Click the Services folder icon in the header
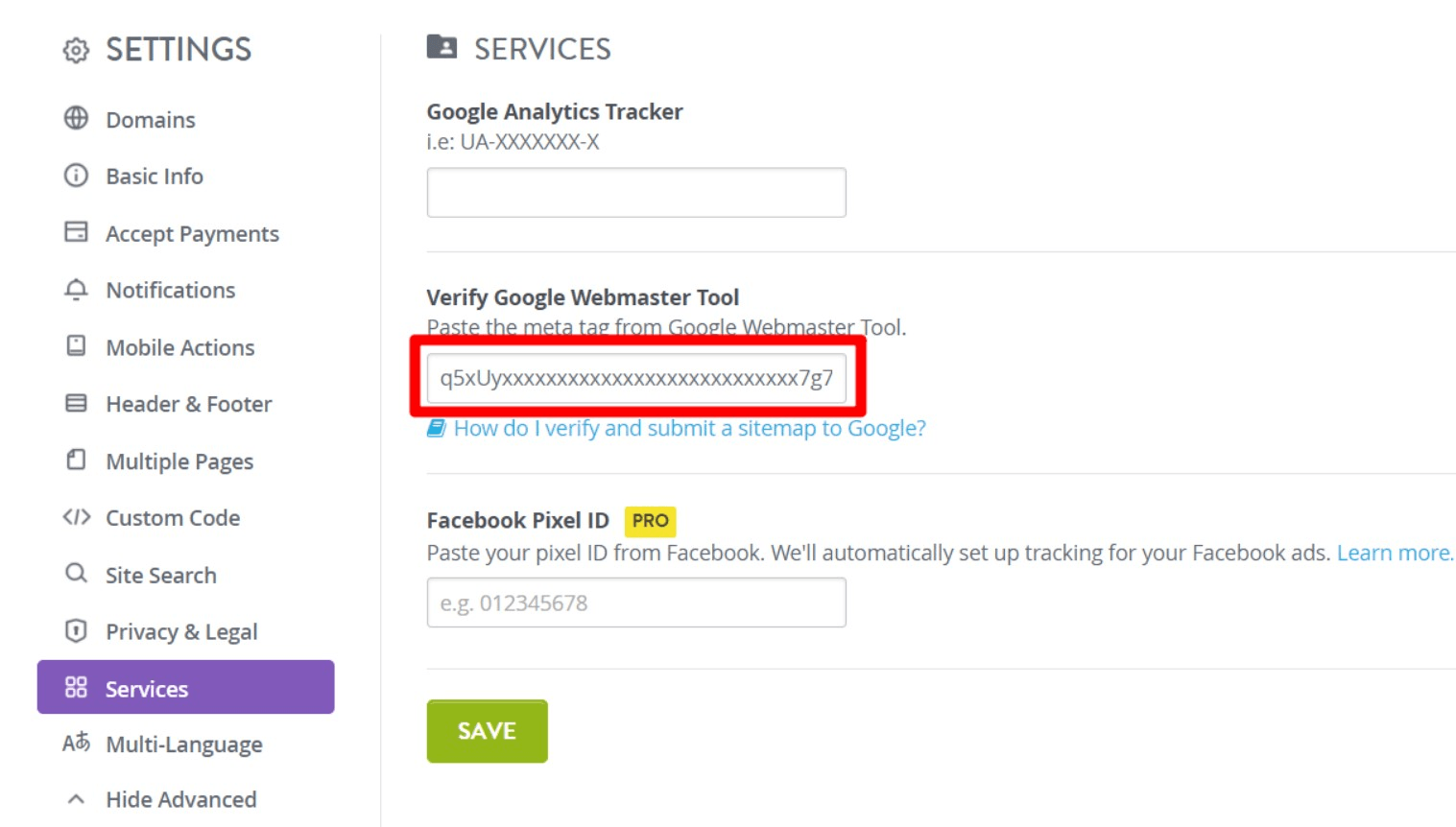The width and height of the screenshot is (1456, 827). pyautogui.click(x=442, y=47)
